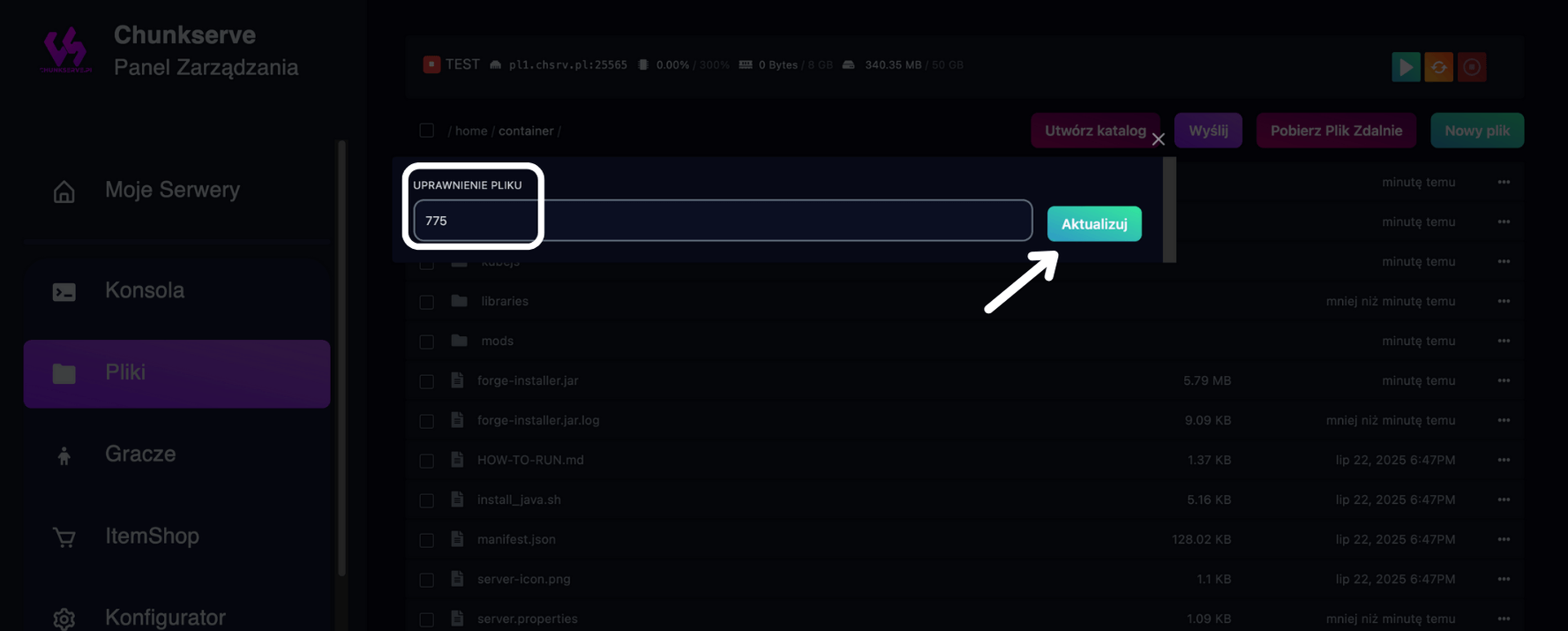Open the options menu for libraries
Viewport: 1568px width, 631px height.
pyautogui.click(x=1504, y=301)
